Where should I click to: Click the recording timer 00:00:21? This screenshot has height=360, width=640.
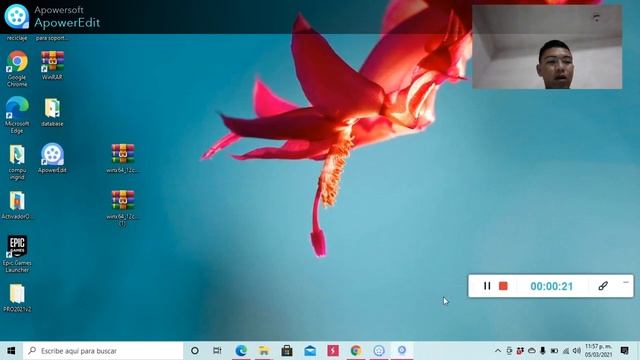551,286
